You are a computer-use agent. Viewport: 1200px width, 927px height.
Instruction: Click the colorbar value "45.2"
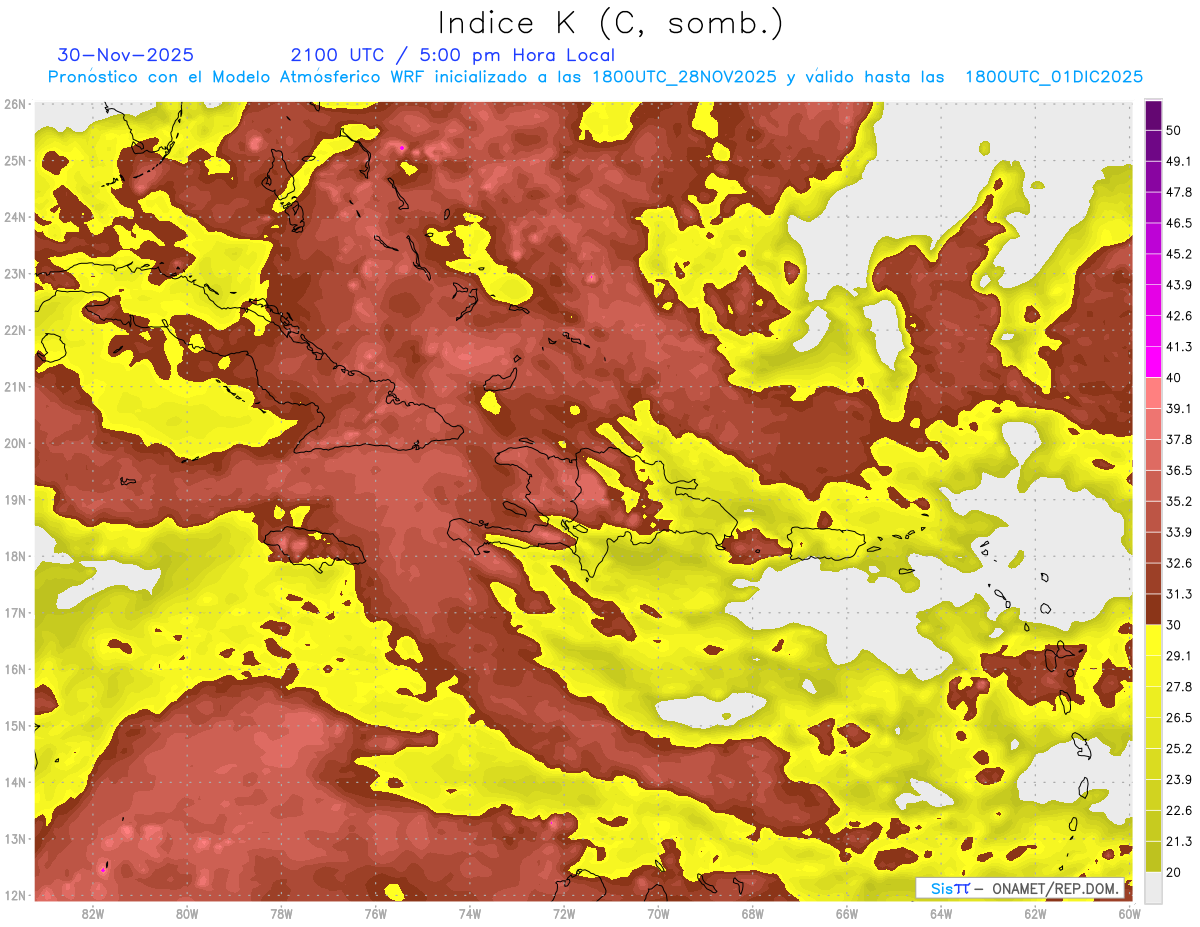click(x=1178, y=254)
